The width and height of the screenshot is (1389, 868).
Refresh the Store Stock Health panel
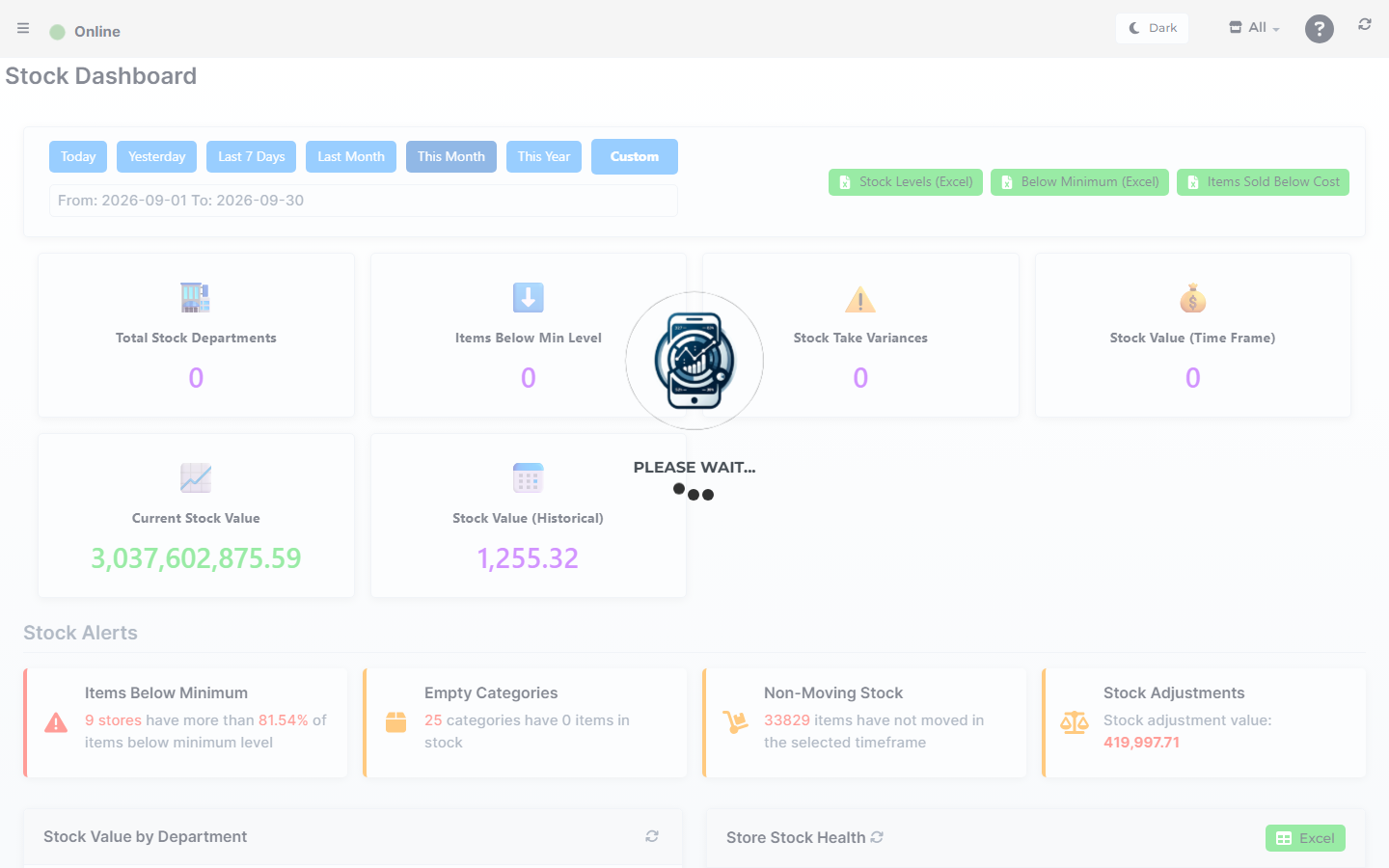pos(877,837)
